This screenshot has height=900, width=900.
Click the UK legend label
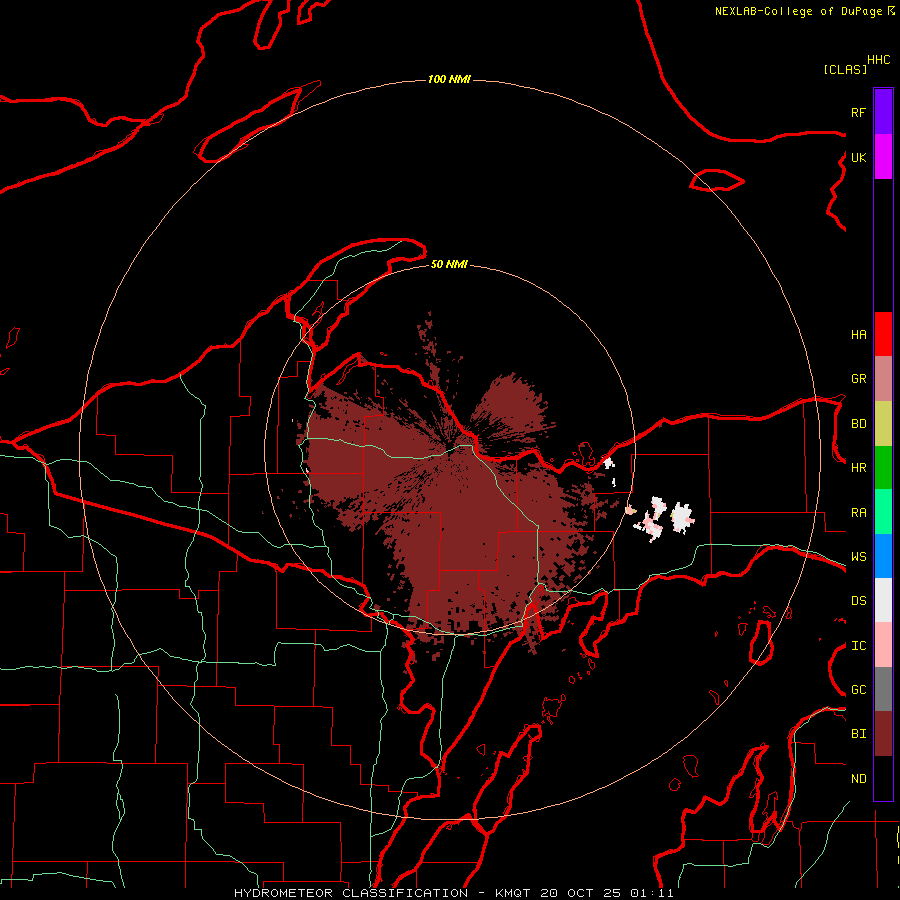pyautogui.click(x=859, y=157)
